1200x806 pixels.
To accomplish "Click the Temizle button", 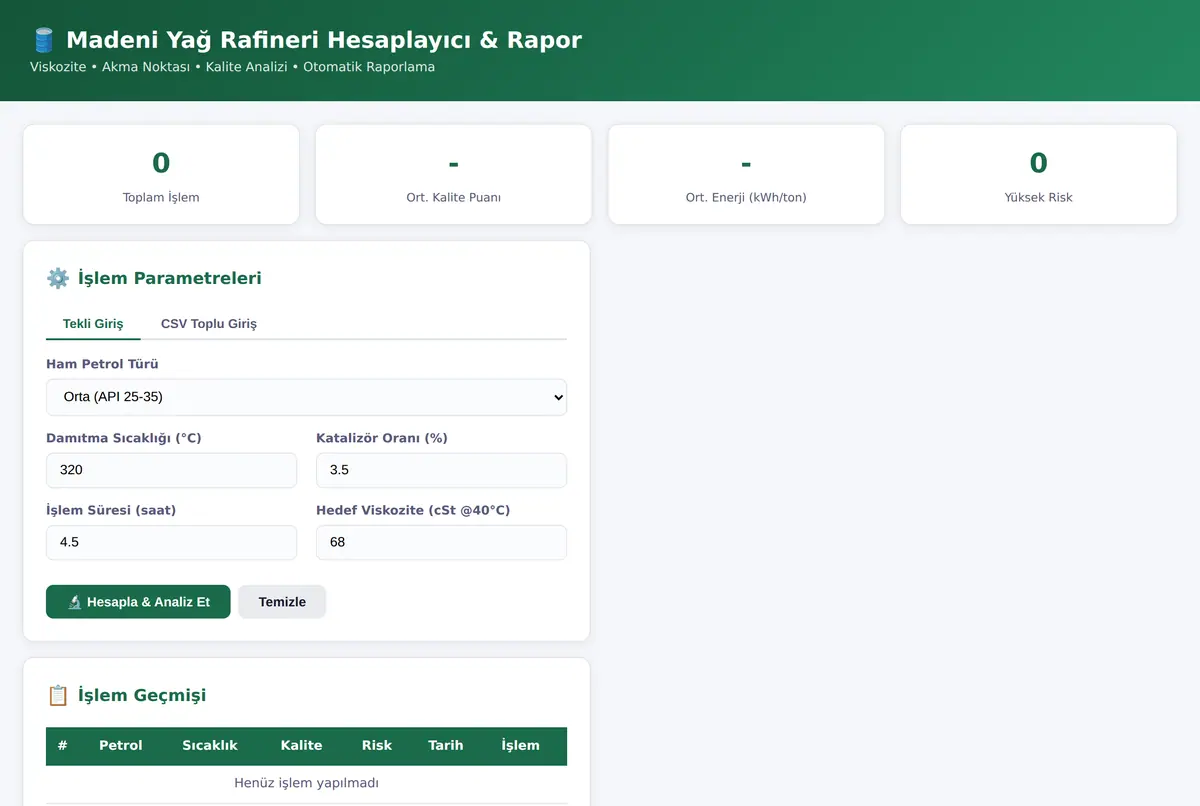I will tap(282, 602).
